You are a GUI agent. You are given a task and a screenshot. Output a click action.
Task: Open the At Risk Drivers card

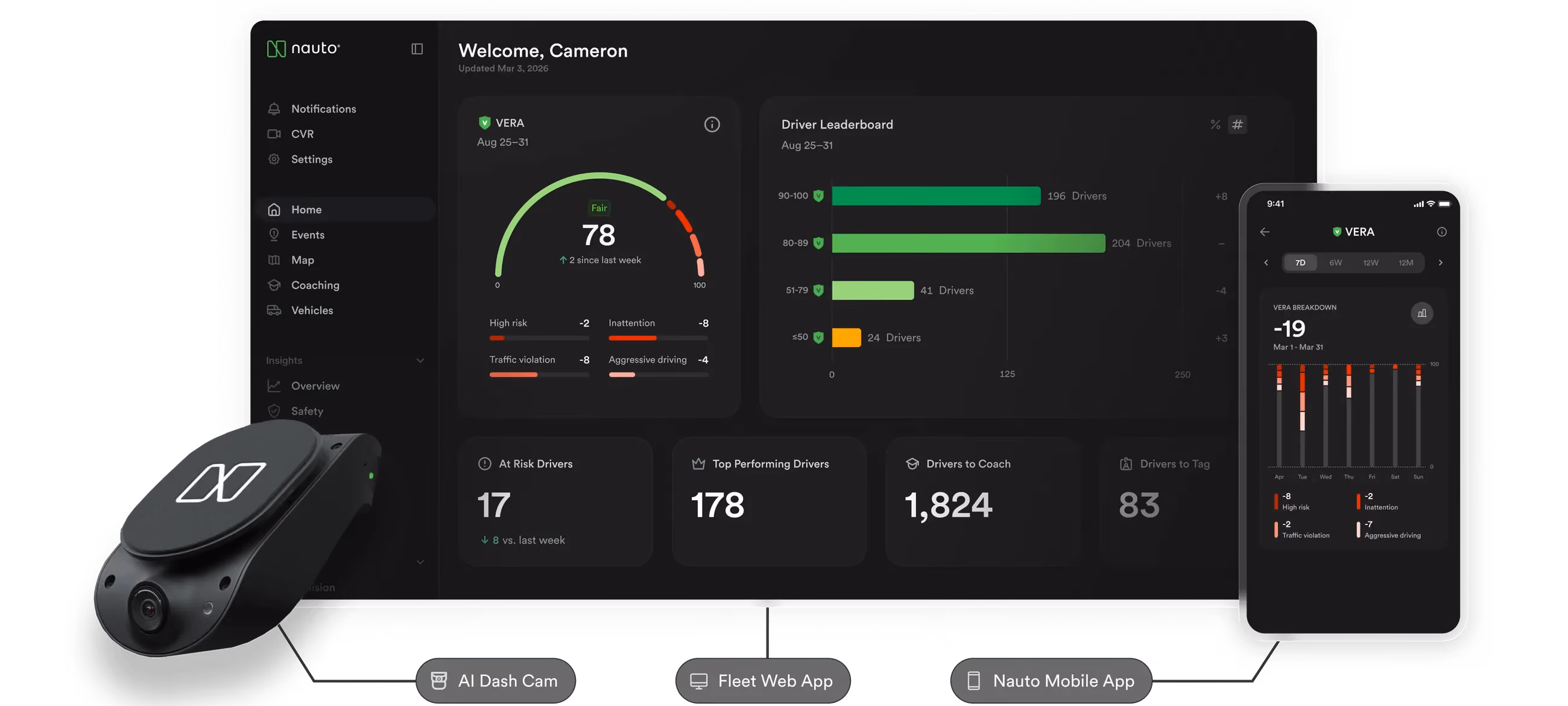coord(555,501)
